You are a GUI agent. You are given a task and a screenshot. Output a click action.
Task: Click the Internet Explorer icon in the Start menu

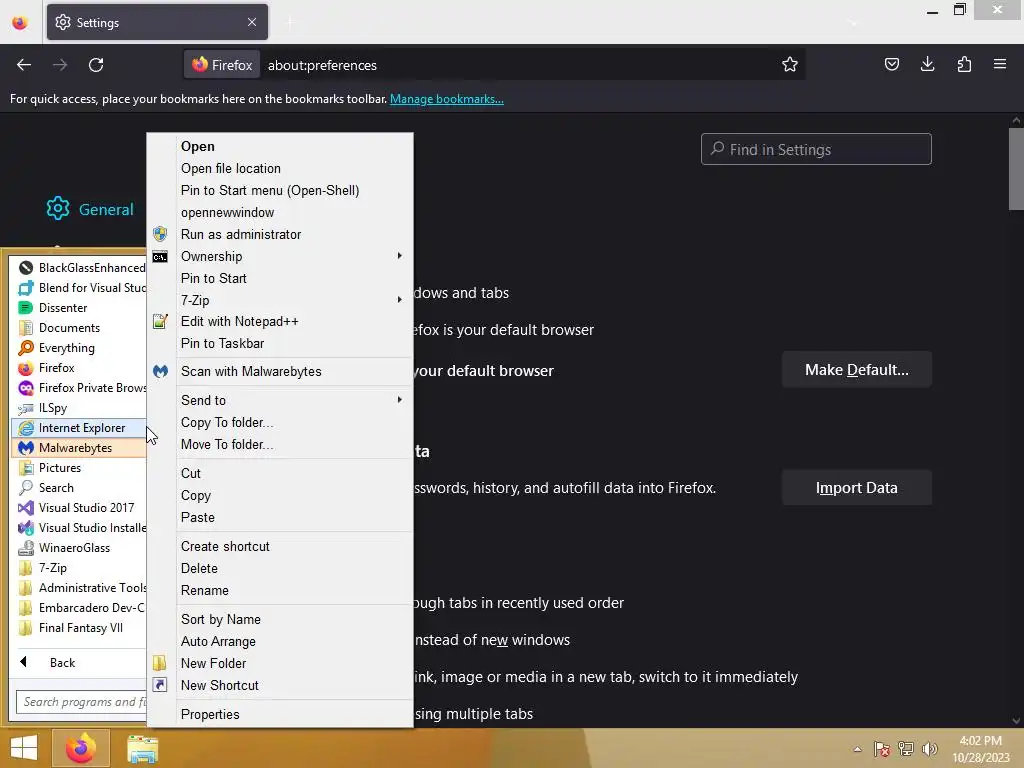pos(25,428)
